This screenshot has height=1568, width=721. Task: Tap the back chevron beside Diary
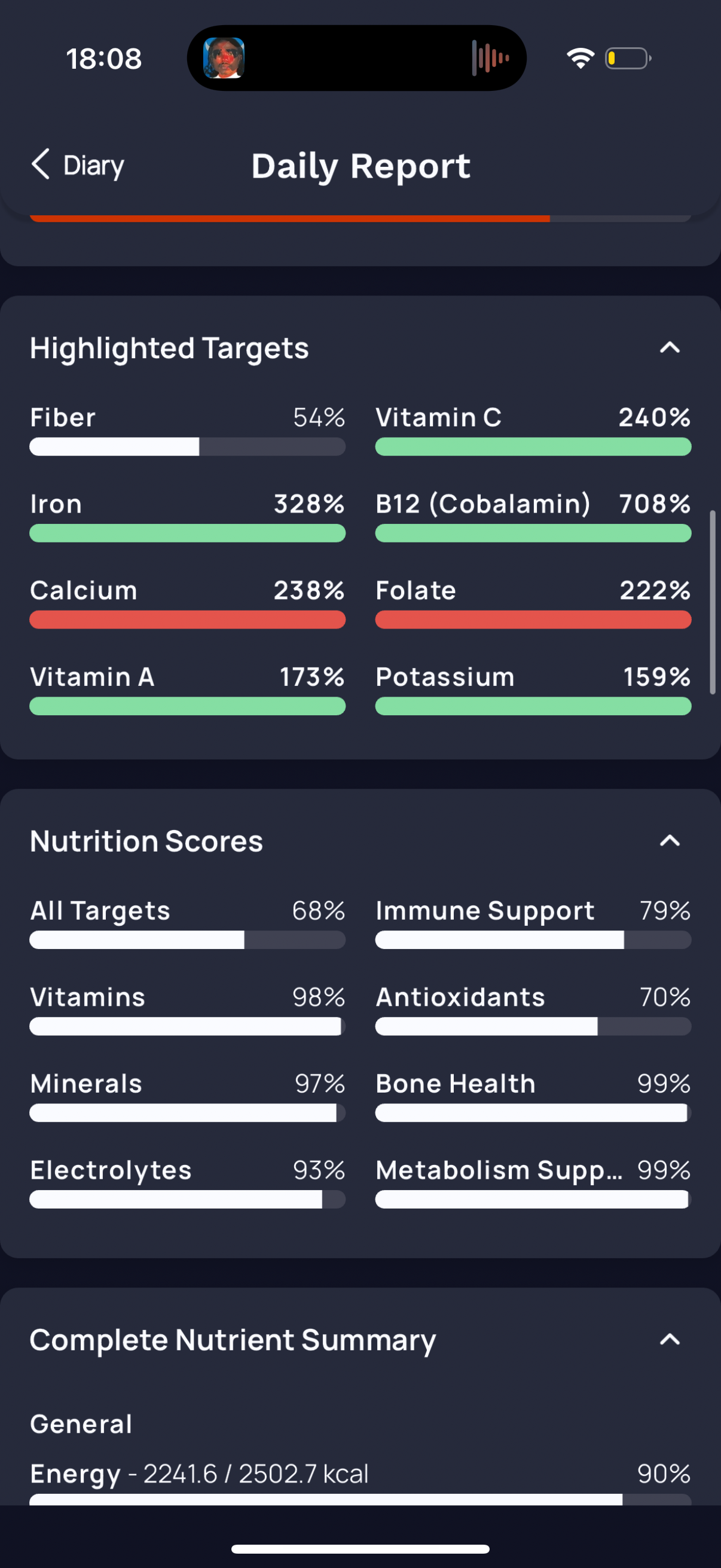coord(40,164)
